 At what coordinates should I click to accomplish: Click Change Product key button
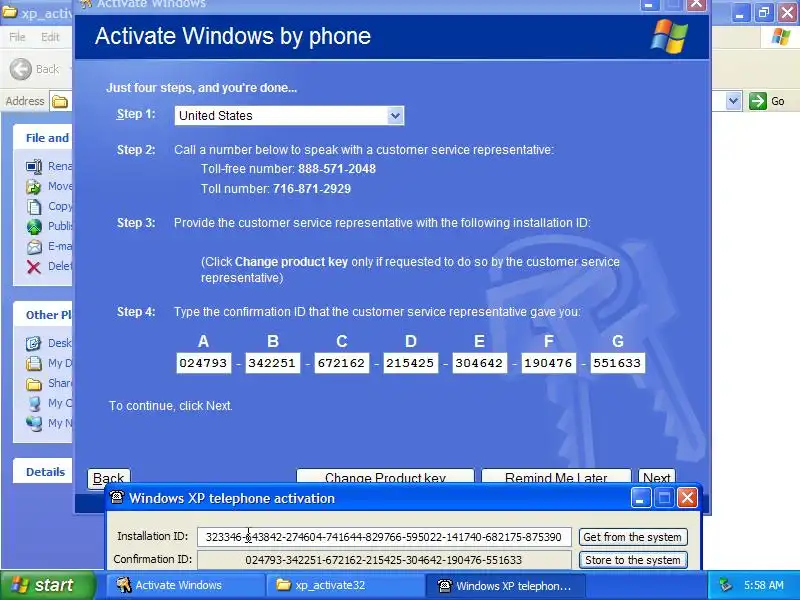coord(385,477)
